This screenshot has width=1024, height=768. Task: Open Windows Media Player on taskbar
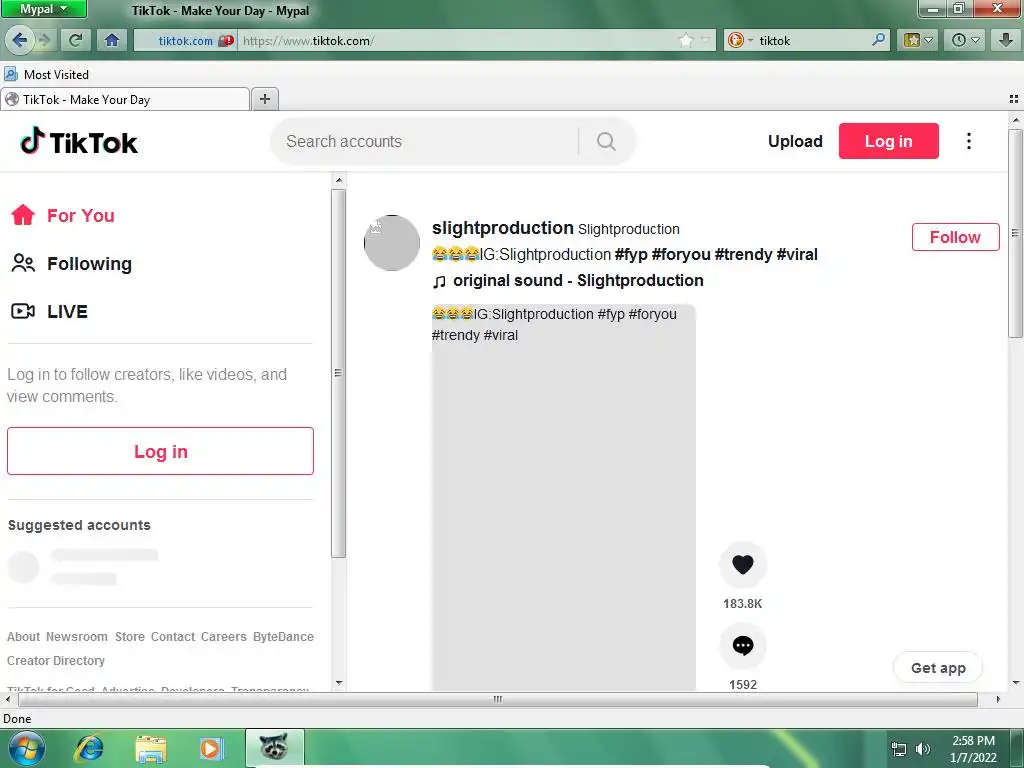click(210, 748)
